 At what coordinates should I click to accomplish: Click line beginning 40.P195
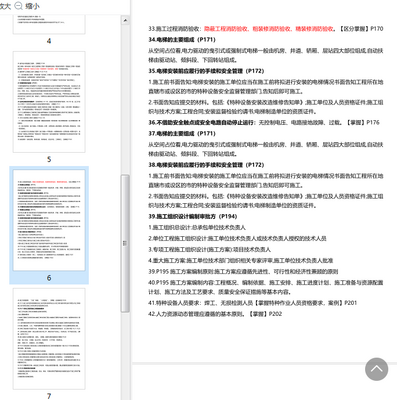266,287
